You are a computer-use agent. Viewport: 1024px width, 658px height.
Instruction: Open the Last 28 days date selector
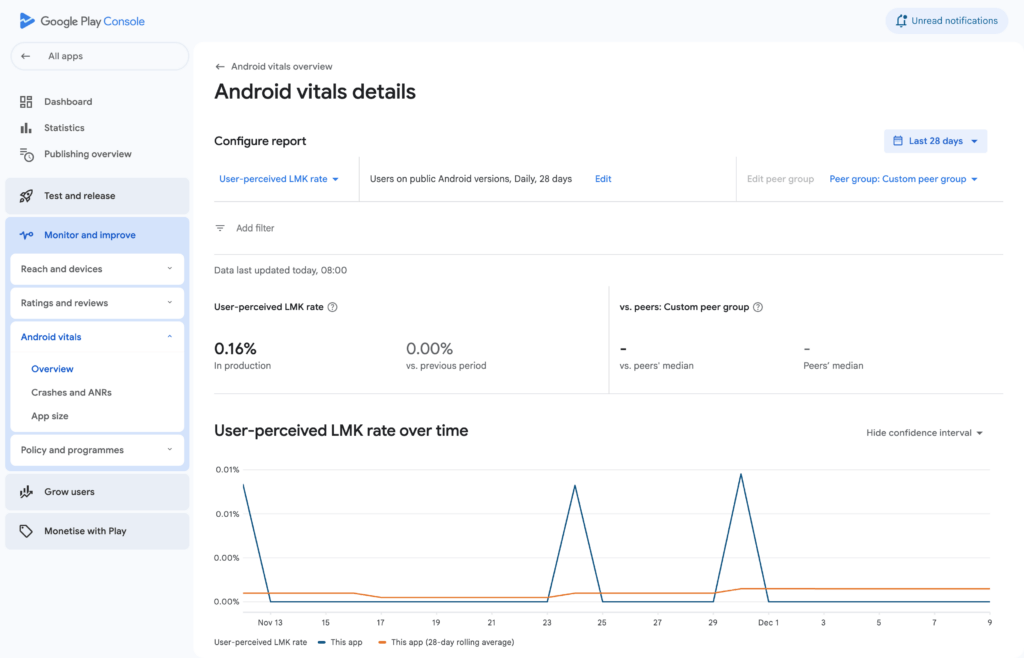coord(935,141)
